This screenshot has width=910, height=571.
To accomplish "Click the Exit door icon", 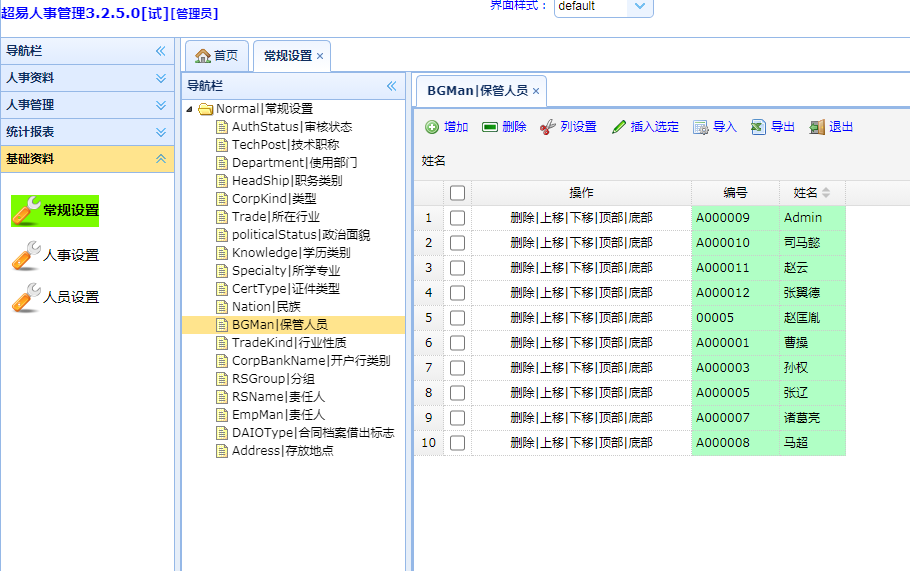I will click(817, 127).
